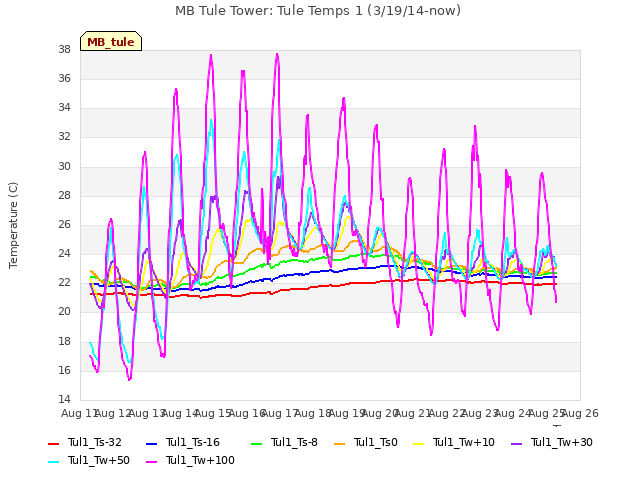Click the orange Tul1_Ts0 legend swatch

click(339, 443)
